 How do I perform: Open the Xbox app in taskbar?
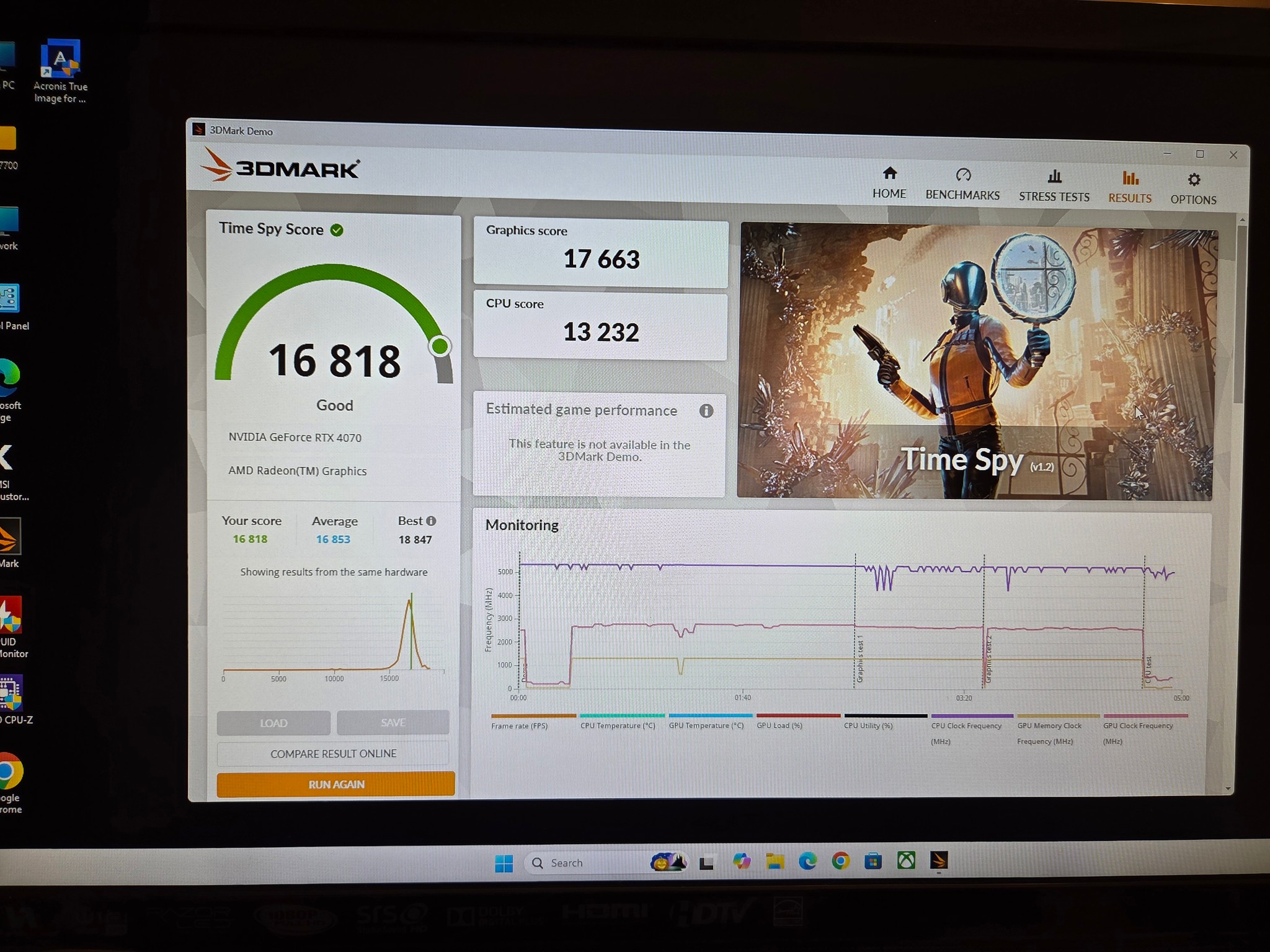point(906,861)
